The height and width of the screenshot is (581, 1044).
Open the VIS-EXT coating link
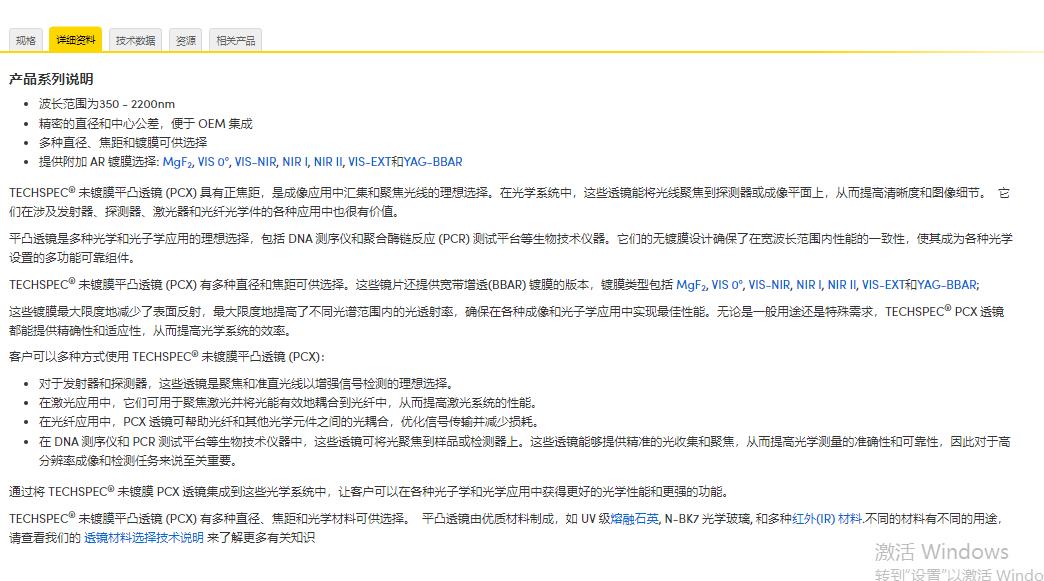[x=372, y=161]
